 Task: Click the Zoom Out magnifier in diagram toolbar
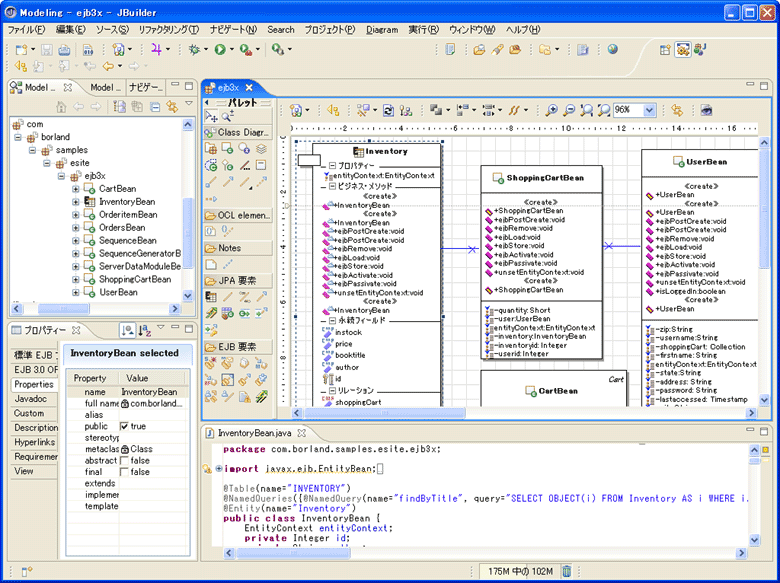point(569,110)
